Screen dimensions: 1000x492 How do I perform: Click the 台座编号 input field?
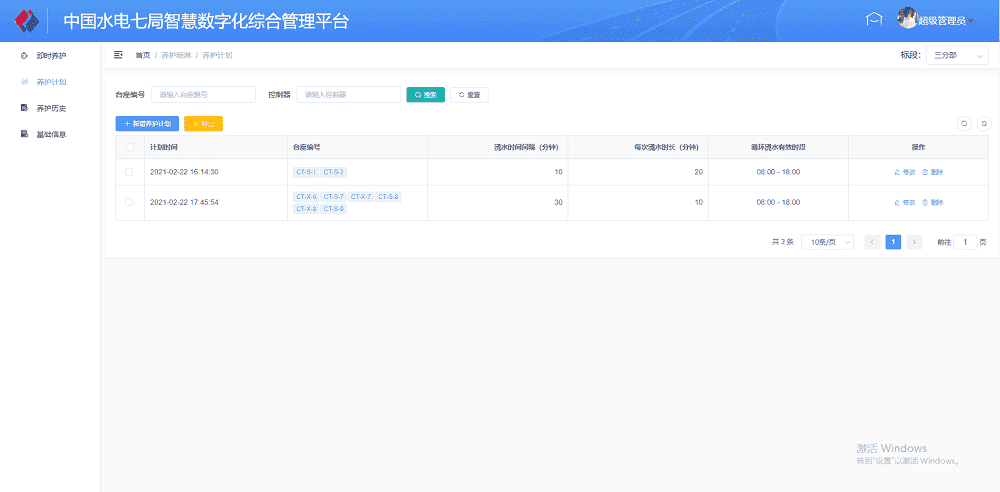203,95
